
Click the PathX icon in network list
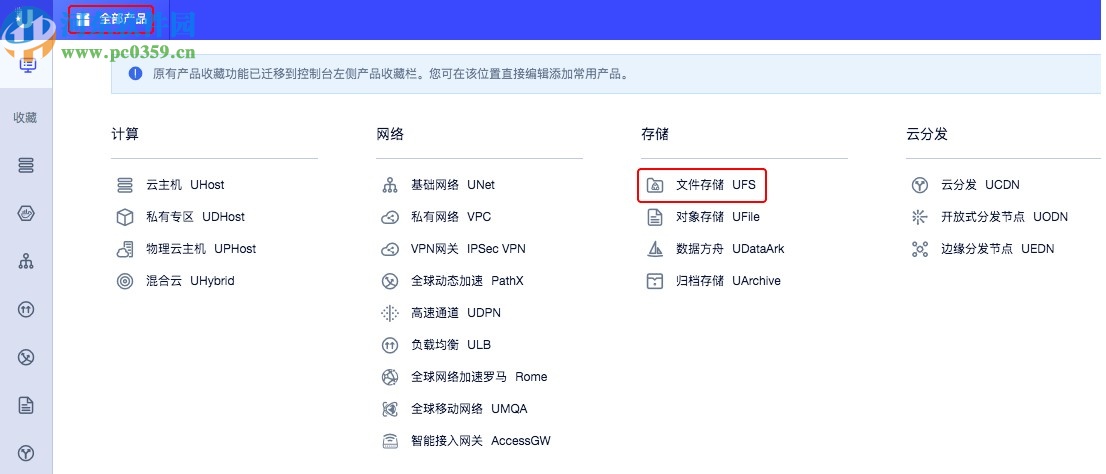390,281
